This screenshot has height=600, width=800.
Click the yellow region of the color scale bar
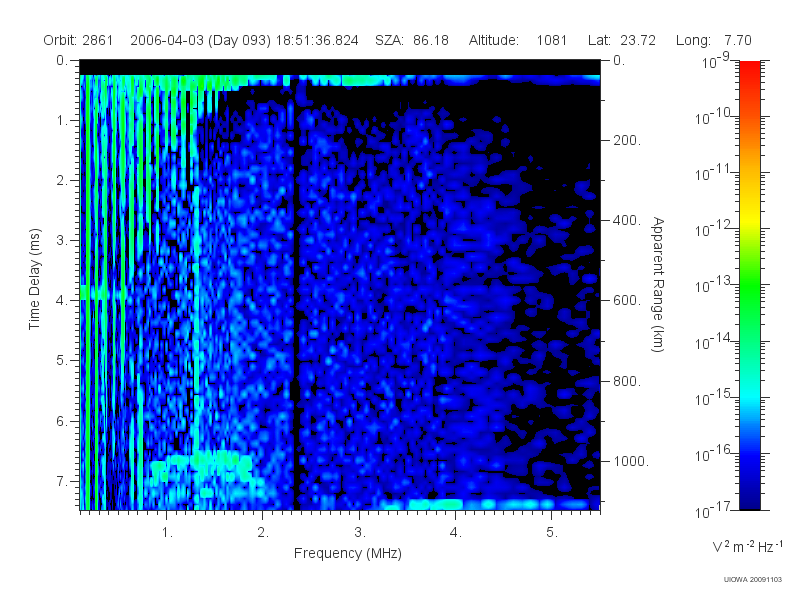pos(750,218)
